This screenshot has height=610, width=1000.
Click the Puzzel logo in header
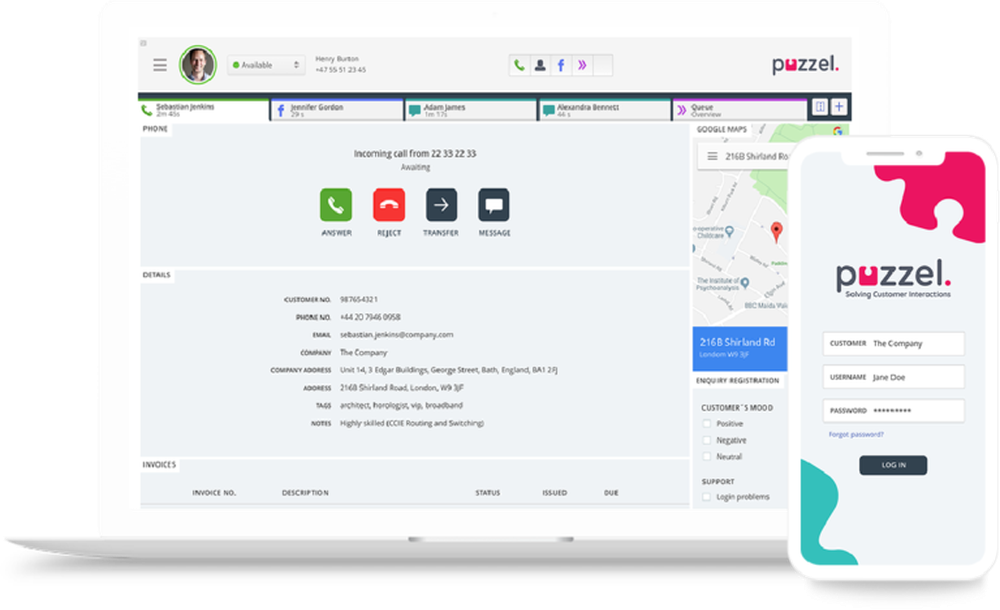tap(805, 64)
